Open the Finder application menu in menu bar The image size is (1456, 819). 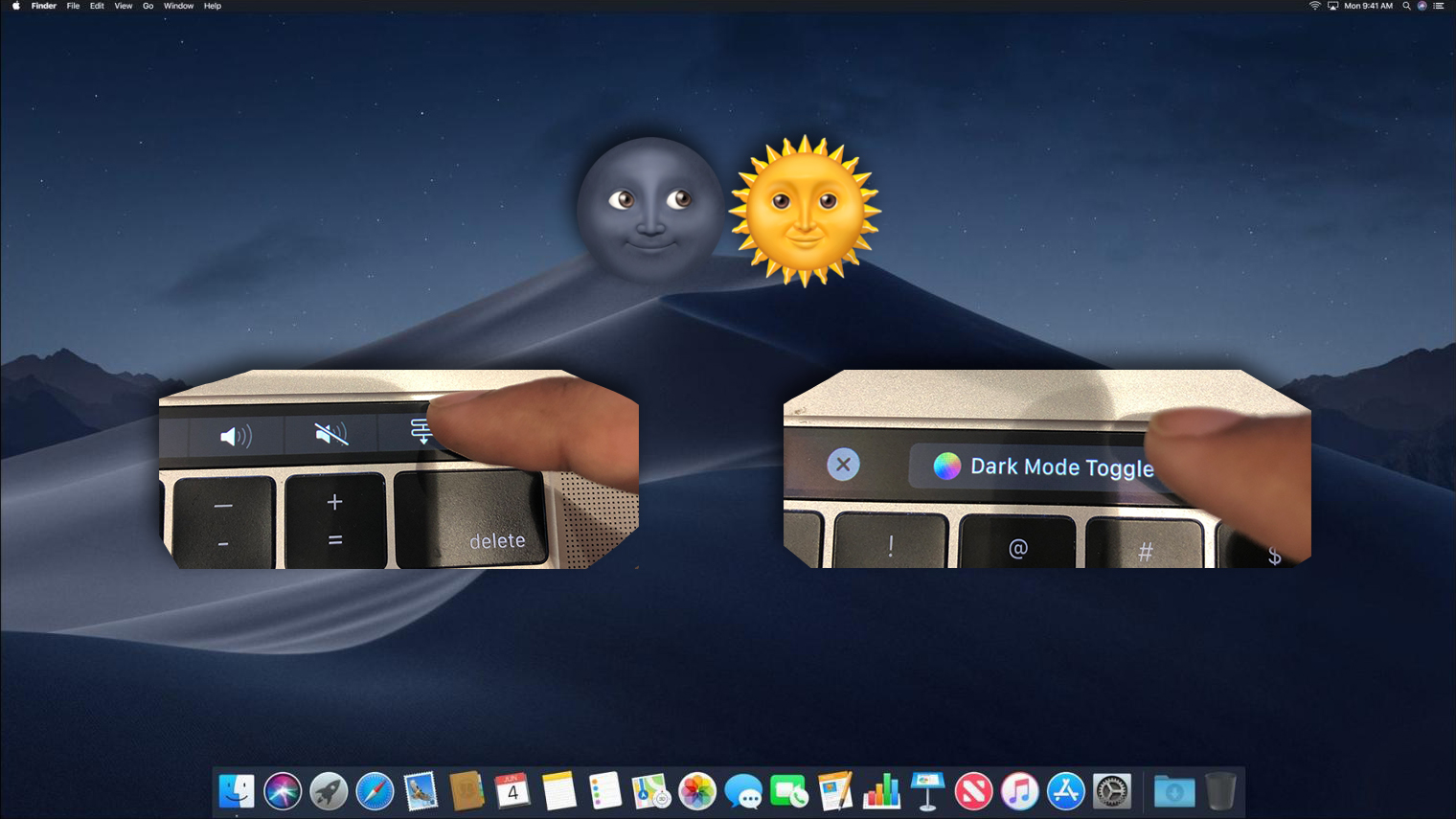pos(44,6)
